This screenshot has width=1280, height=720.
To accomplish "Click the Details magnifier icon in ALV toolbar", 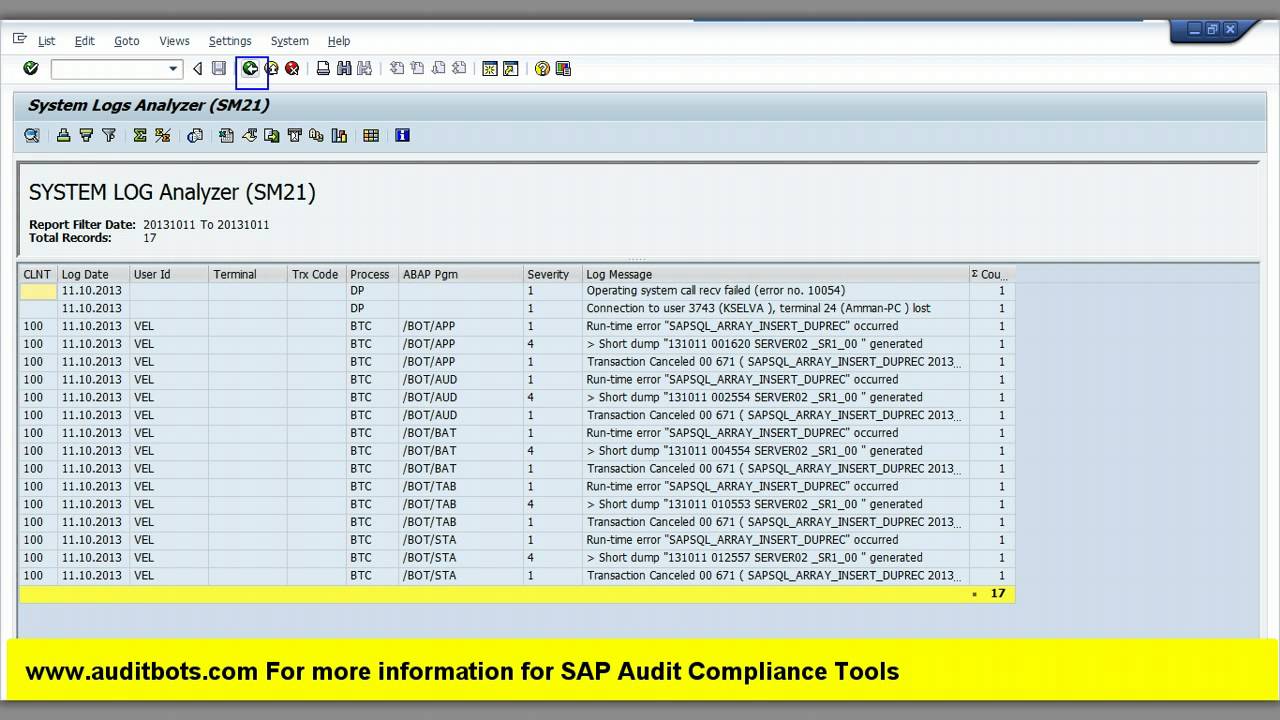I will point(32,135).
